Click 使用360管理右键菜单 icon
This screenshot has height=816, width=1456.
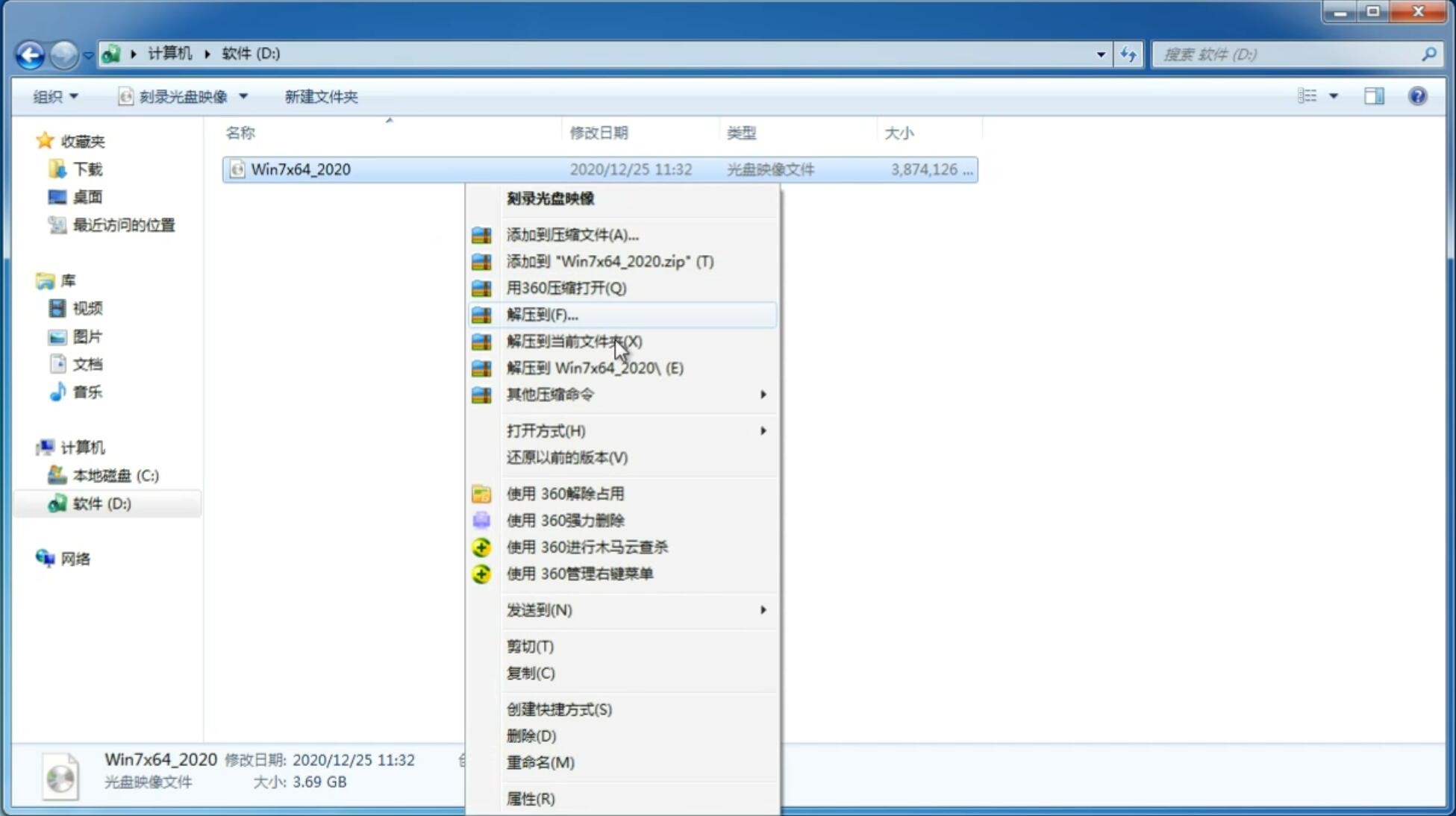pyautogui.click(x=483, y=573)
